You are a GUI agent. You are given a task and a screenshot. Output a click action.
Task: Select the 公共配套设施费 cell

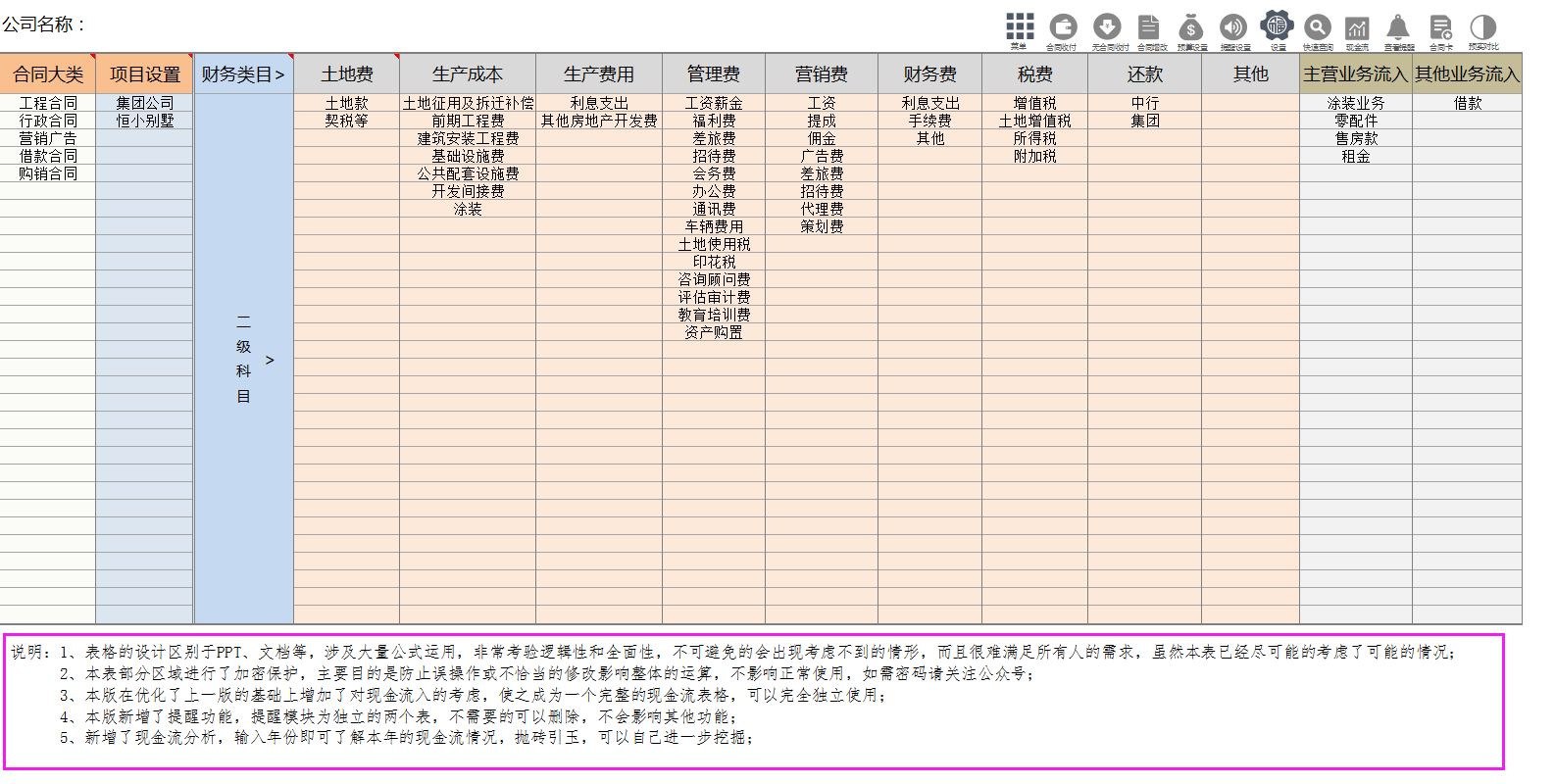pyautogui.click(x=468, y=173)
